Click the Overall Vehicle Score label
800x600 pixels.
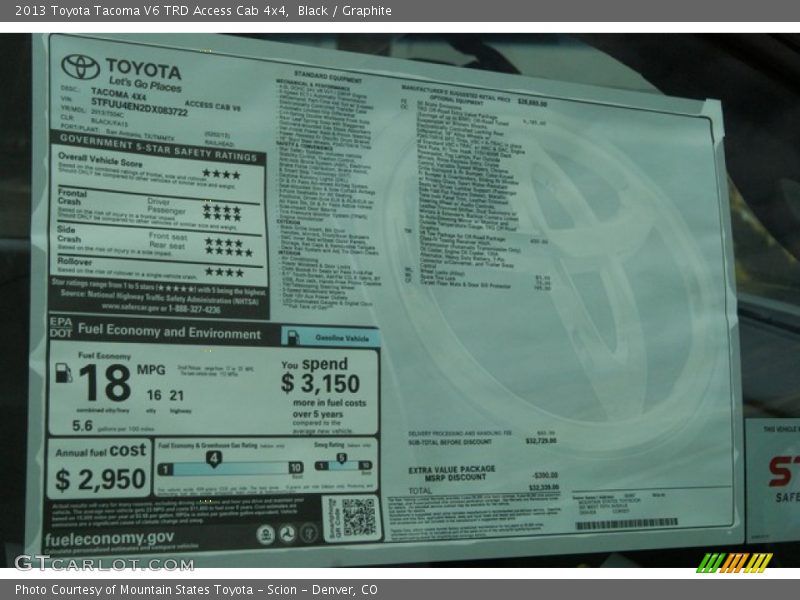100,160
